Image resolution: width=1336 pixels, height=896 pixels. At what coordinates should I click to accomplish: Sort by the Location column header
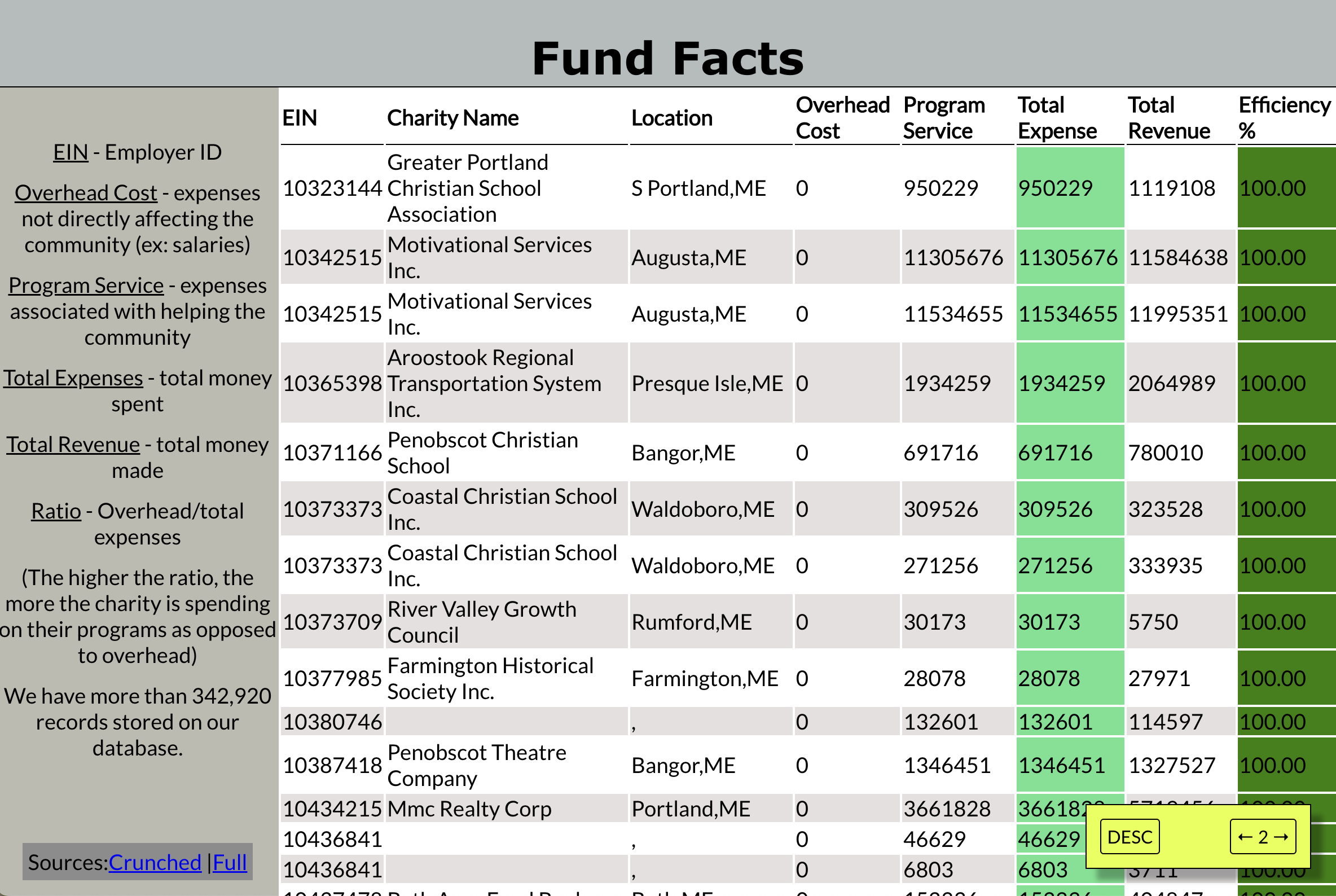pos(672,118)
